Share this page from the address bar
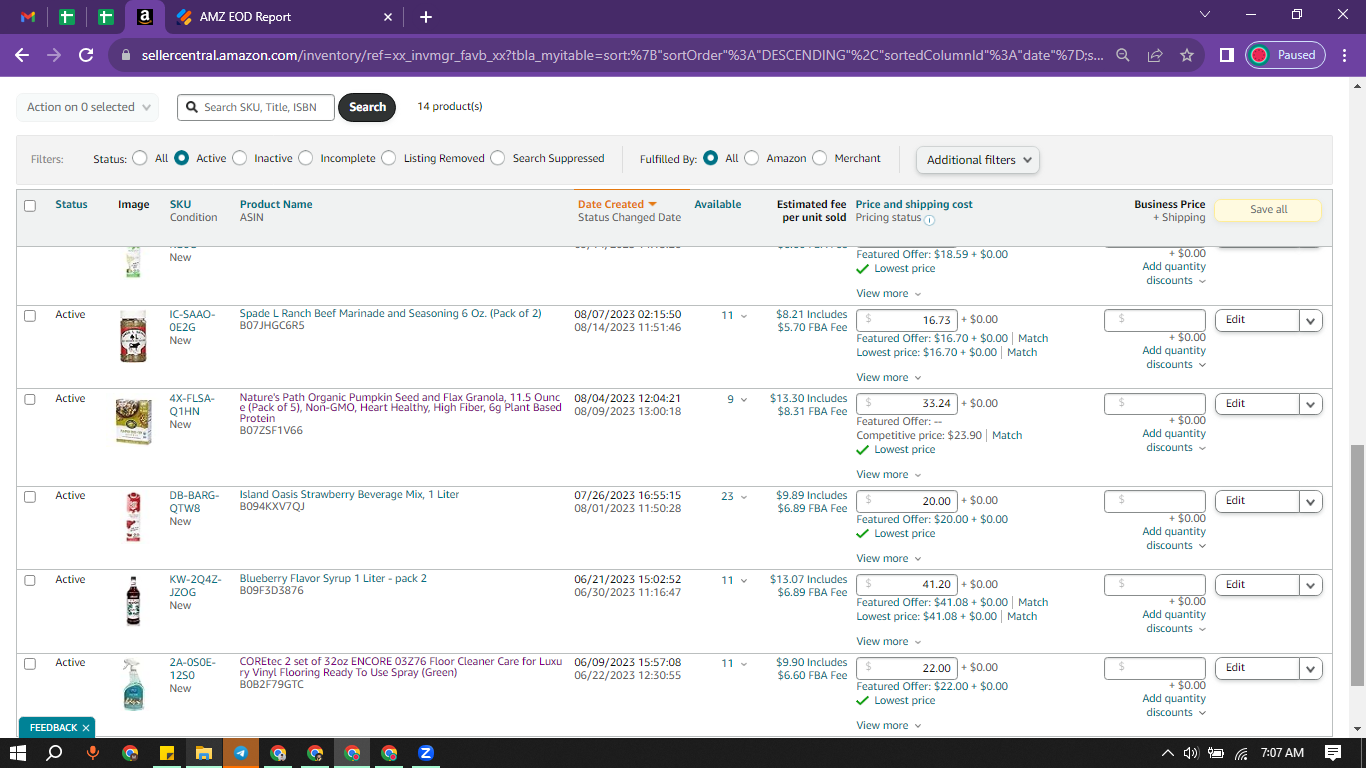The width and height of the screenshot is (1366, 768). (x=1155, y=56)
